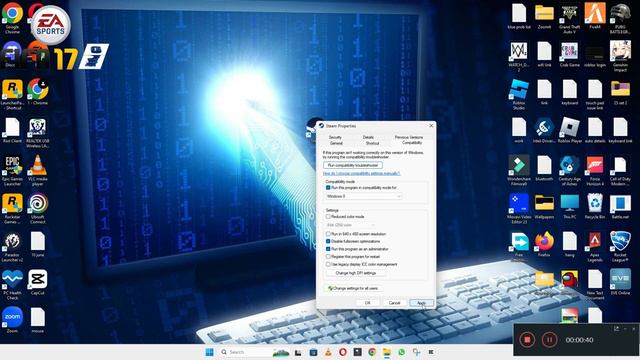The height and width of the screenshot is (360, 640).
Task: Select the Paradox Launcher v2 desktop icon
Action: click(x=12, y=247)
